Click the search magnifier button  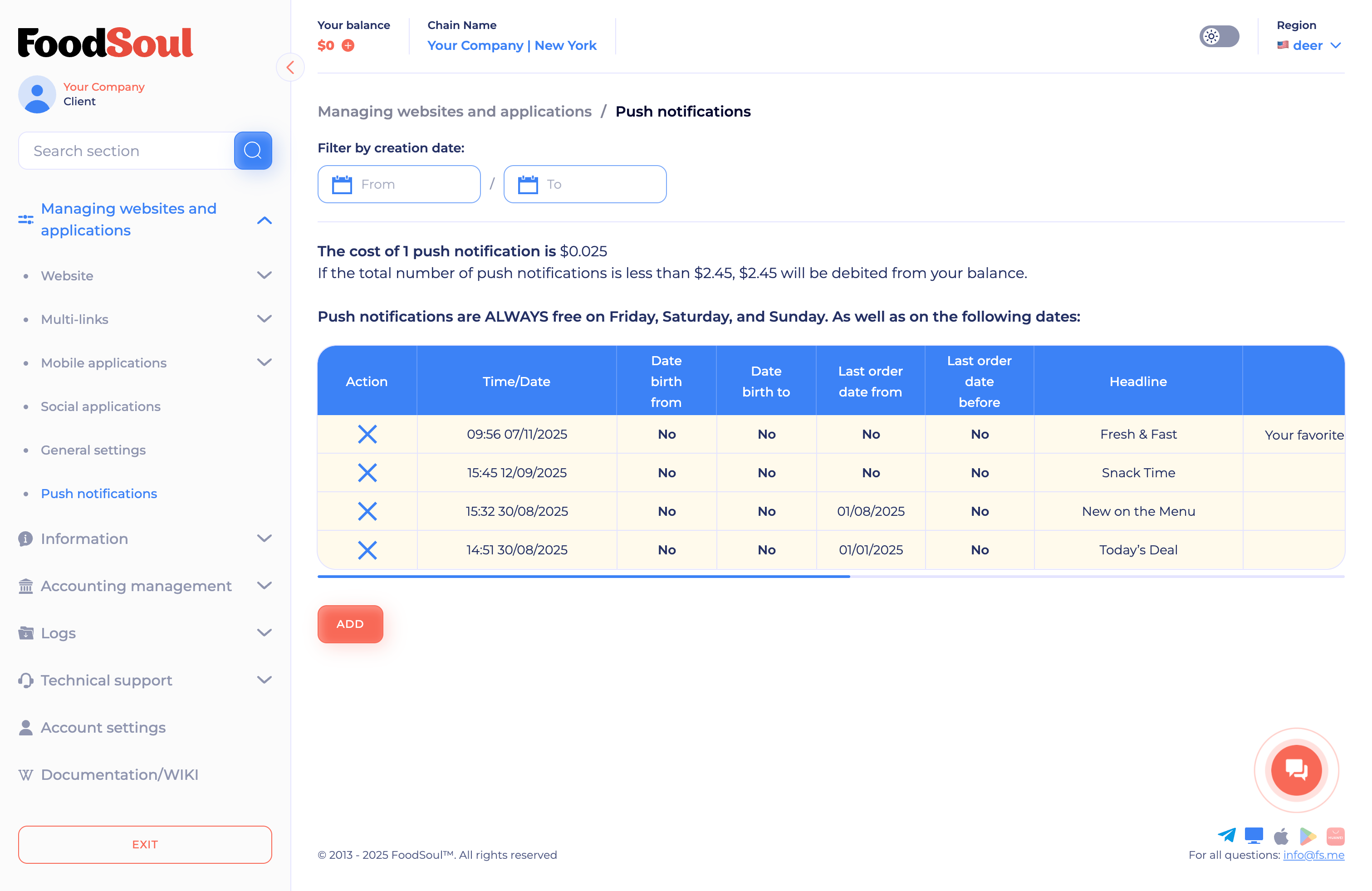pos(253,151)
